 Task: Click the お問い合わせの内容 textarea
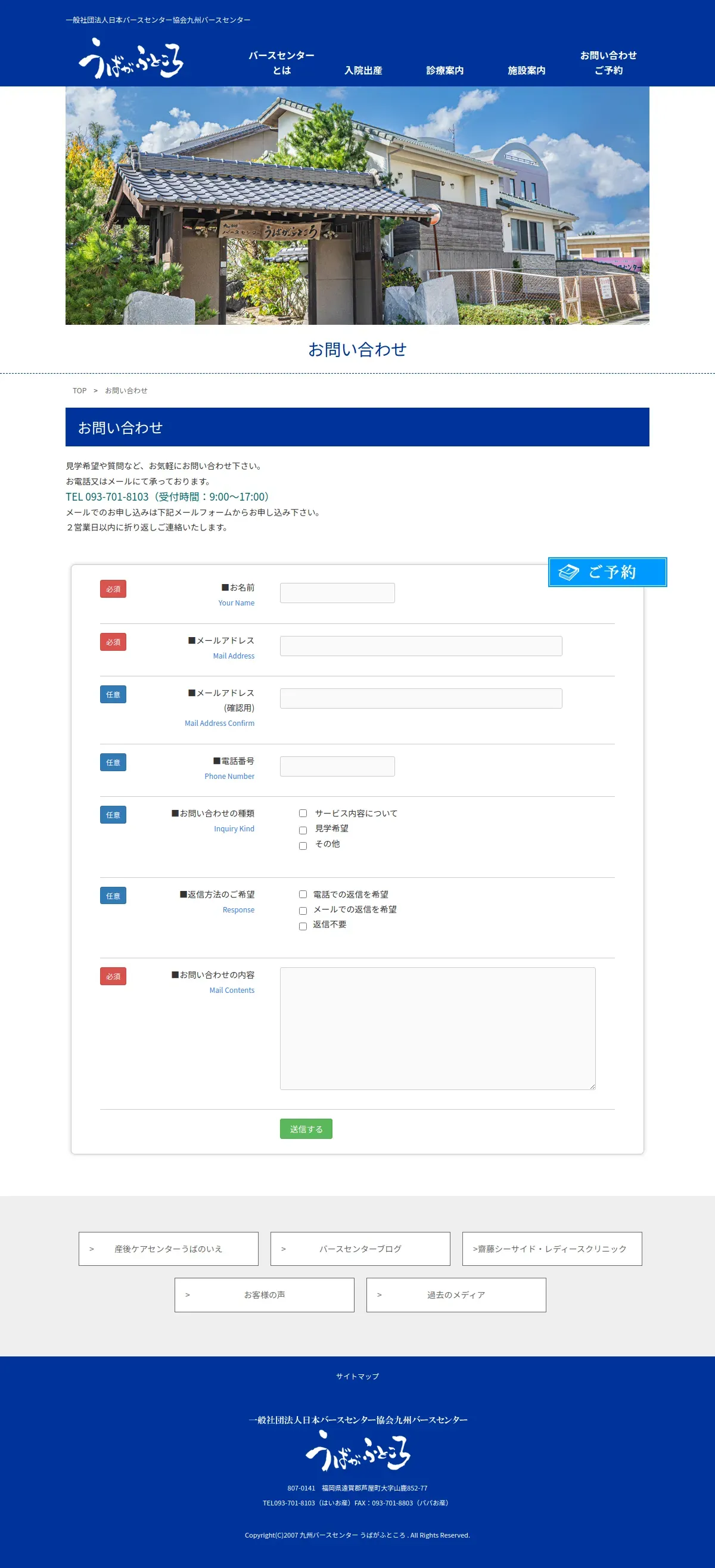tap(437, 1029)
